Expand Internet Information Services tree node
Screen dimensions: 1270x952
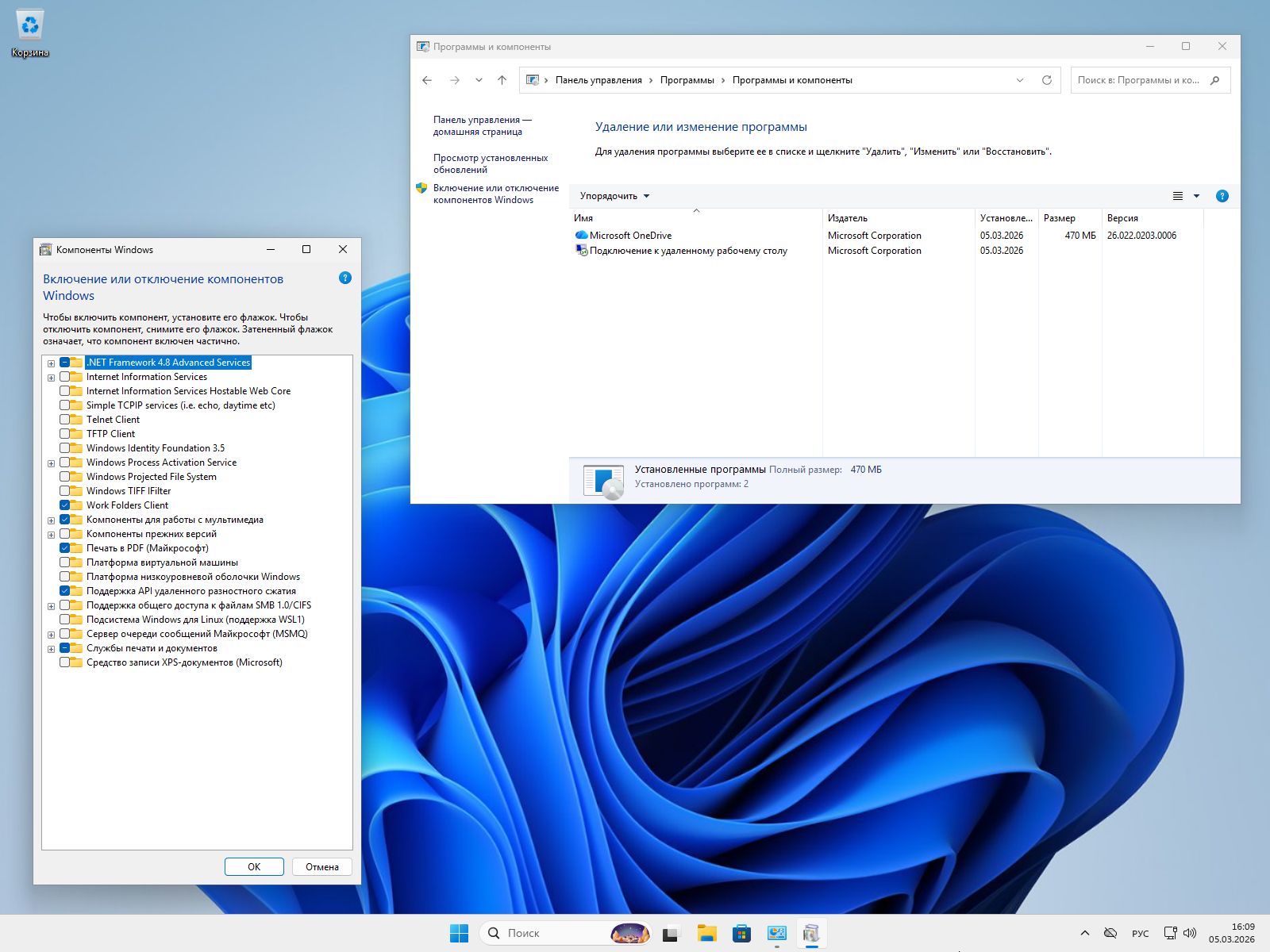(52, 376)
